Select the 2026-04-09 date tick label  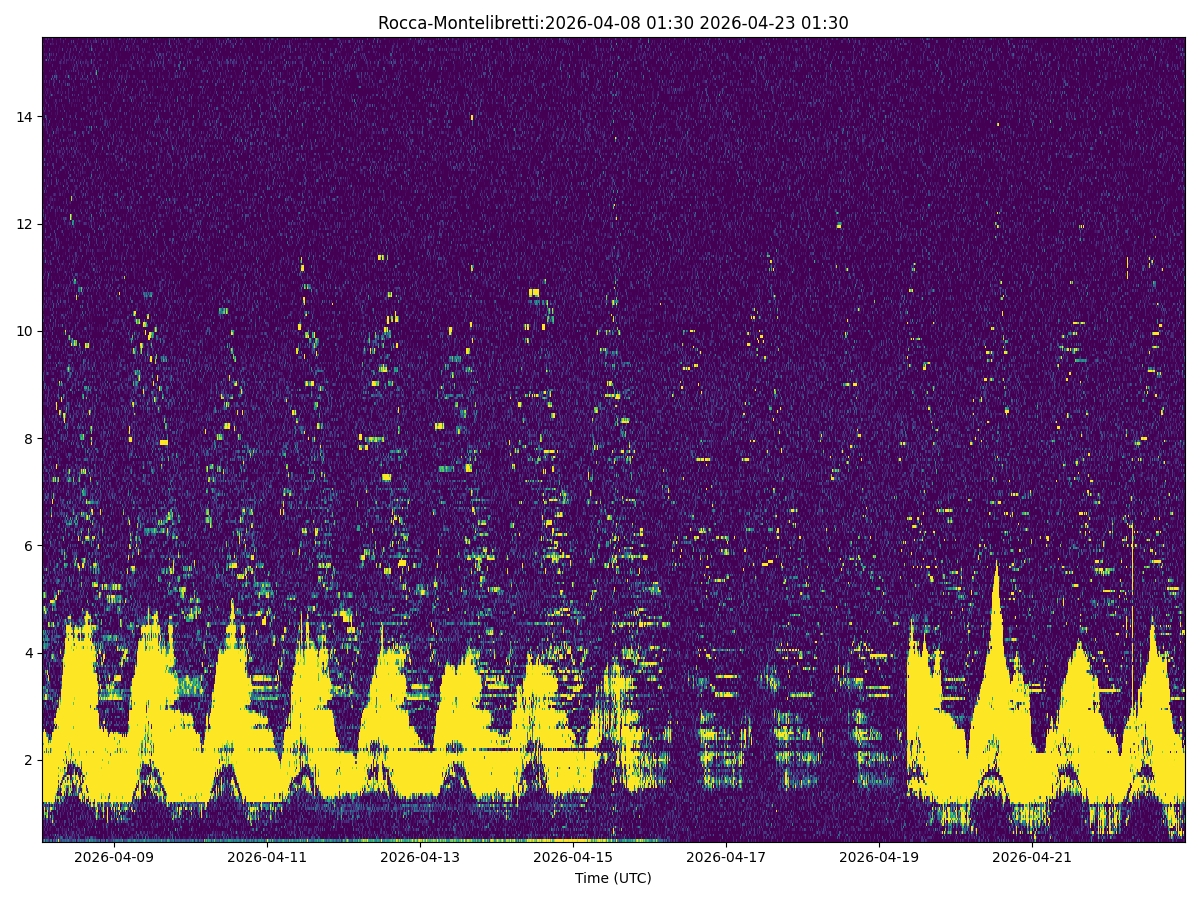(x=114, y=857)
